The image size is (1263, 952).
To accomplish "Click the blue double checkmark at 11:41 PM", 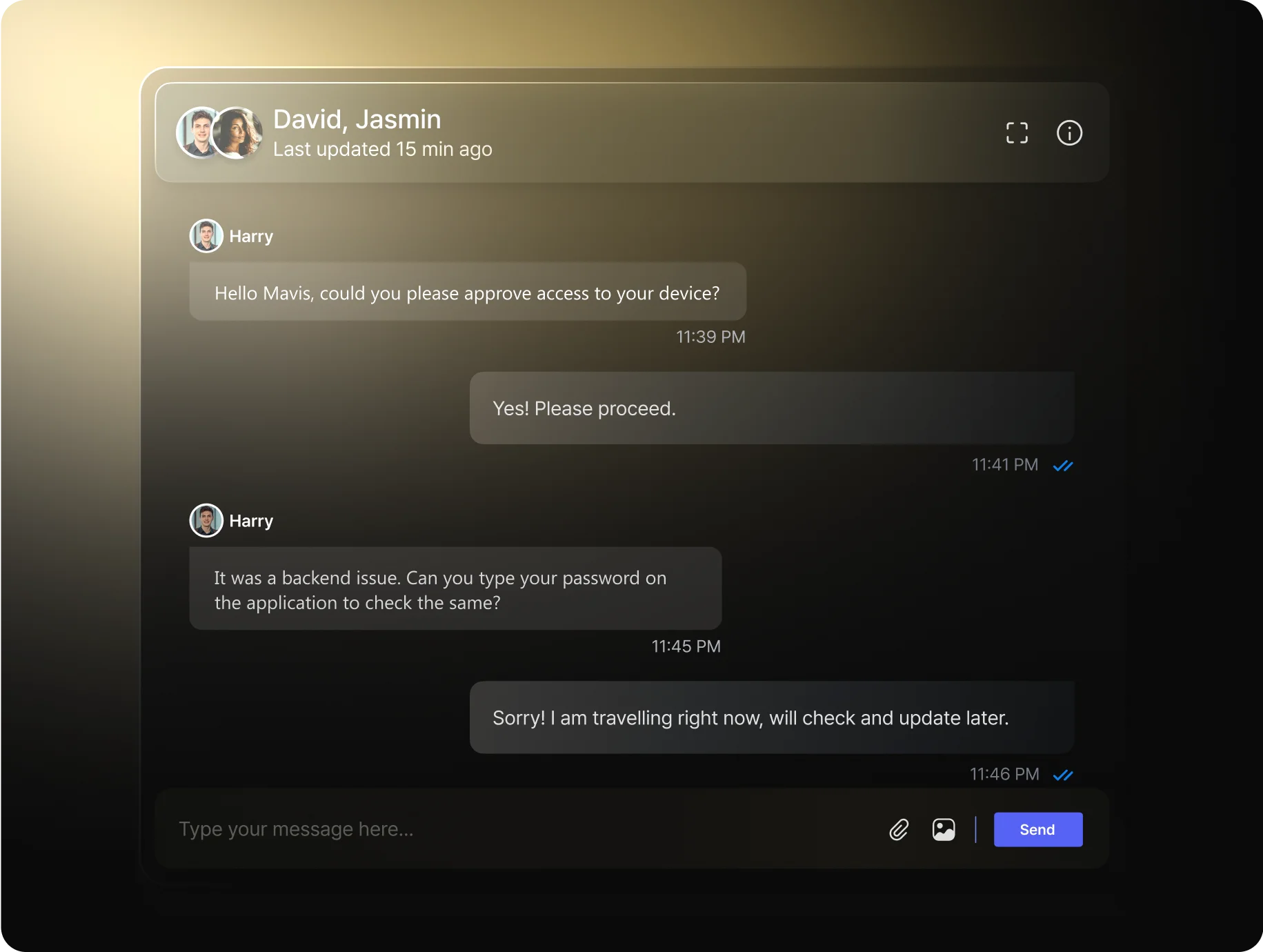I will pos(1063,465).
